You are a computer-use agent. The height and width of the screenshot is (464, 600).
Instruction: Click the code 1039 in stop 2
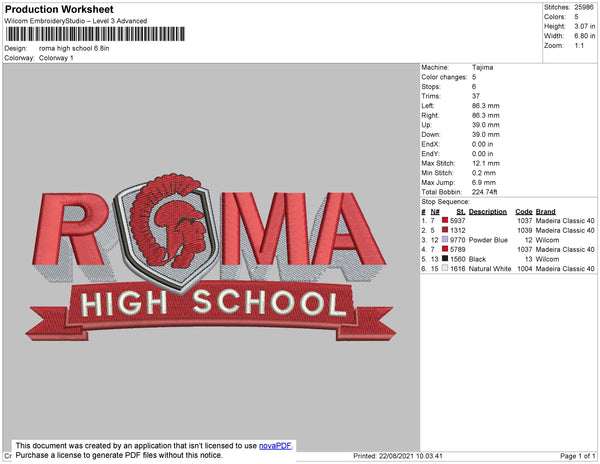[525, 230]
